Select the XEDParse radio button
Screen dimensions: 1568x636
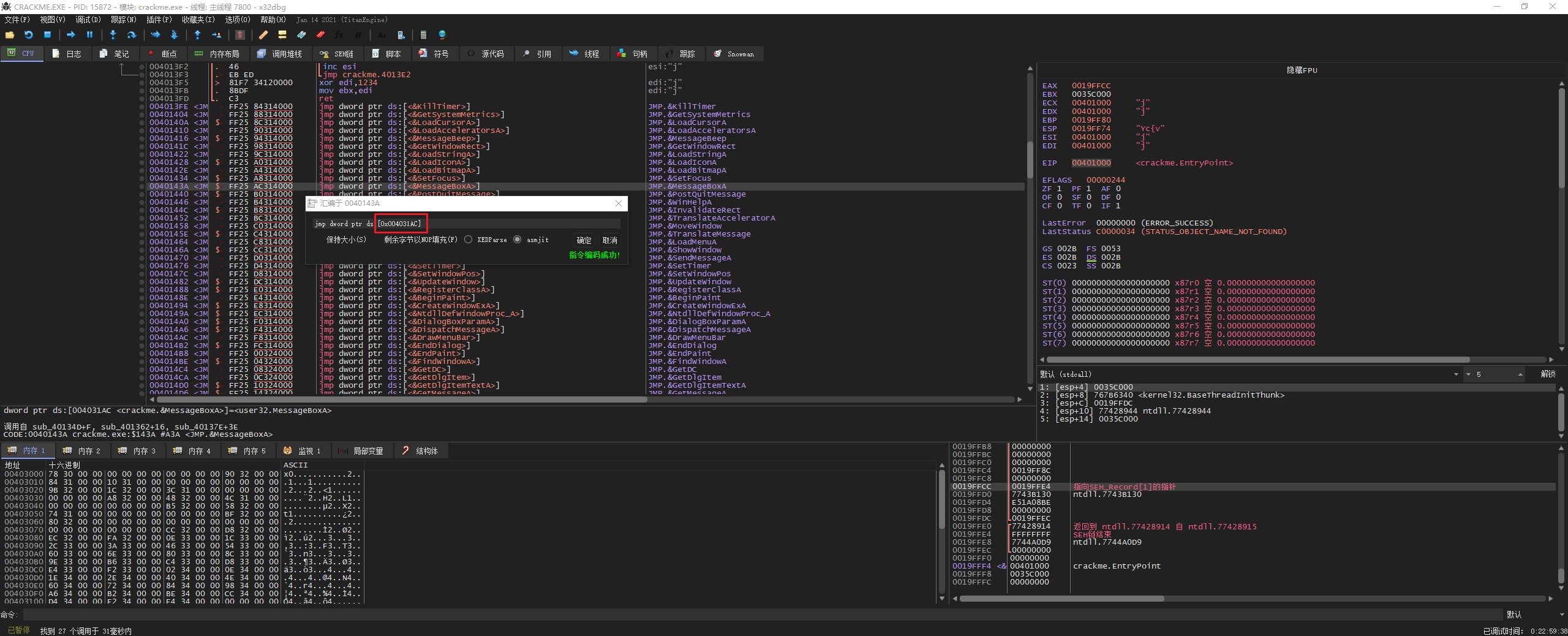click(x=469, y=240)
